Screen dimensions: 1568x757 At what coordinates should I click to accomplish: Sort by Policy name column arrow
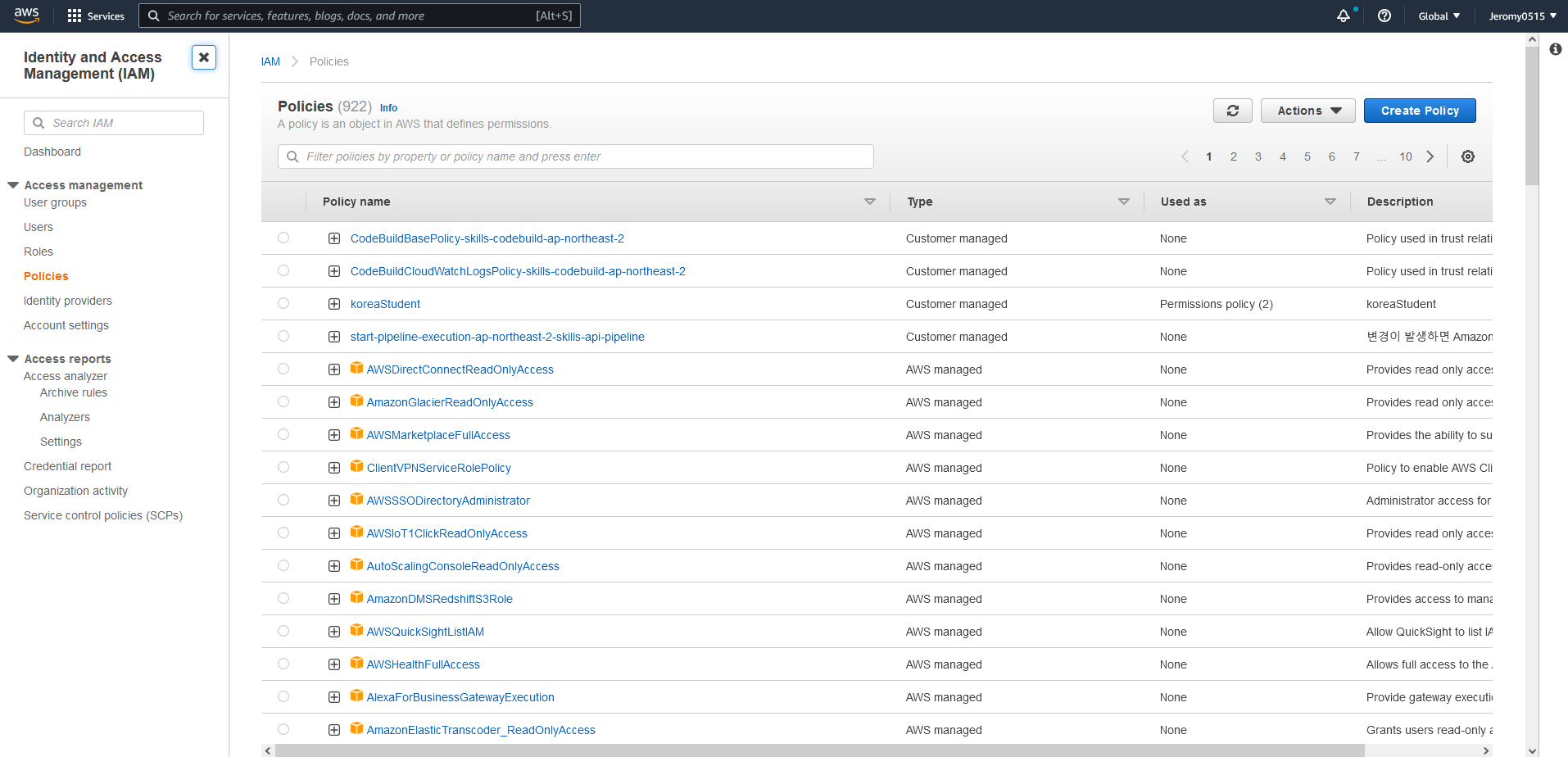[x=870, y=202]
